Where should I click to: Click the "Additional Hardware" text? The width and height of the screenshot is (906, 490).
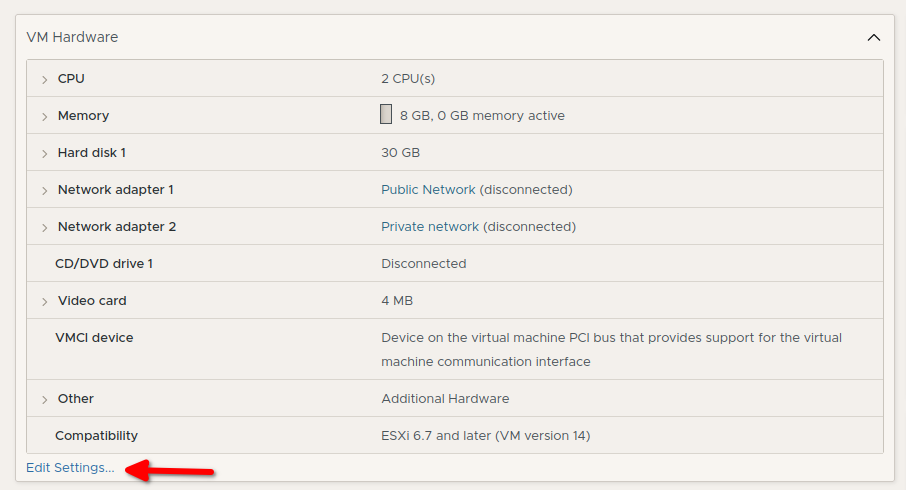[x=445, y=399]
